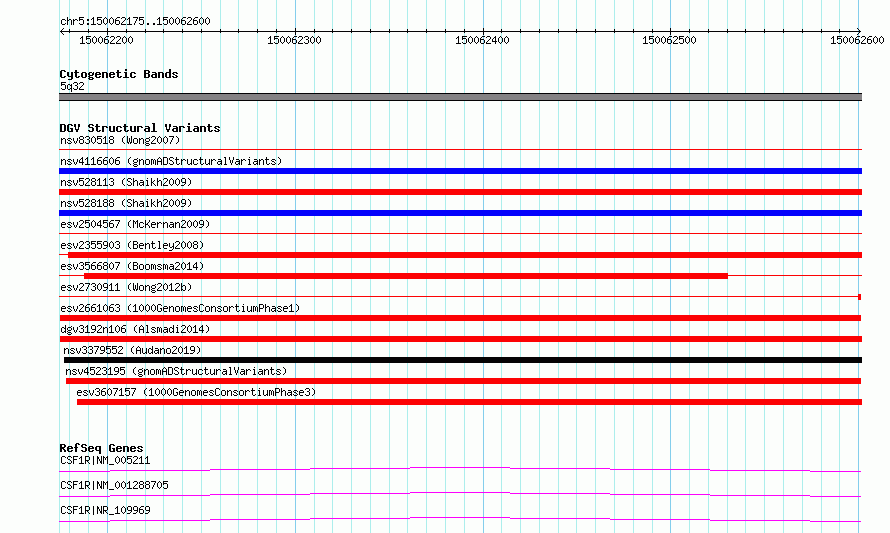890x533 pixels.
Task: Click the red bar of nsv528113
Action: (460, 192)
